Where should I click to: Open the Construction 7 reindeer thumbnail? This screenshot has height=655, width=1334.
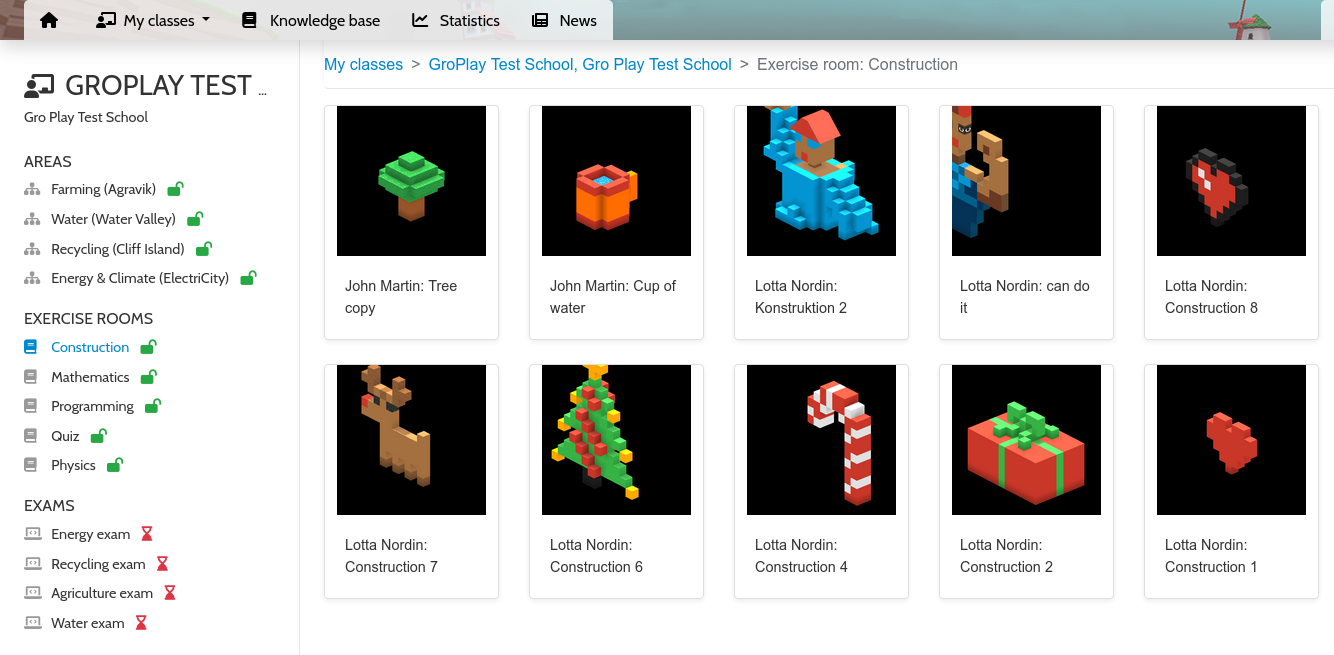(411, 440)
